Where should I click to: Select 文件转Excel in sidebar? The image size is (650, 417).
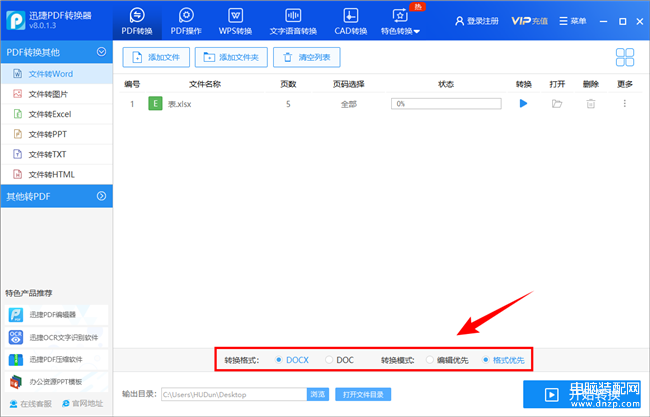56,114
